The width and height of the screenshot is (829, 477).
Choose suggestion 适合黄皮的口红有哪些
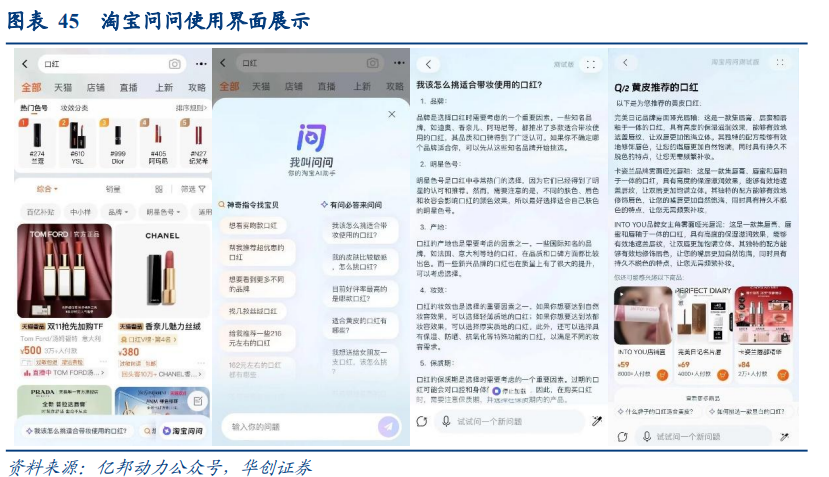click(x=360, y=325)
